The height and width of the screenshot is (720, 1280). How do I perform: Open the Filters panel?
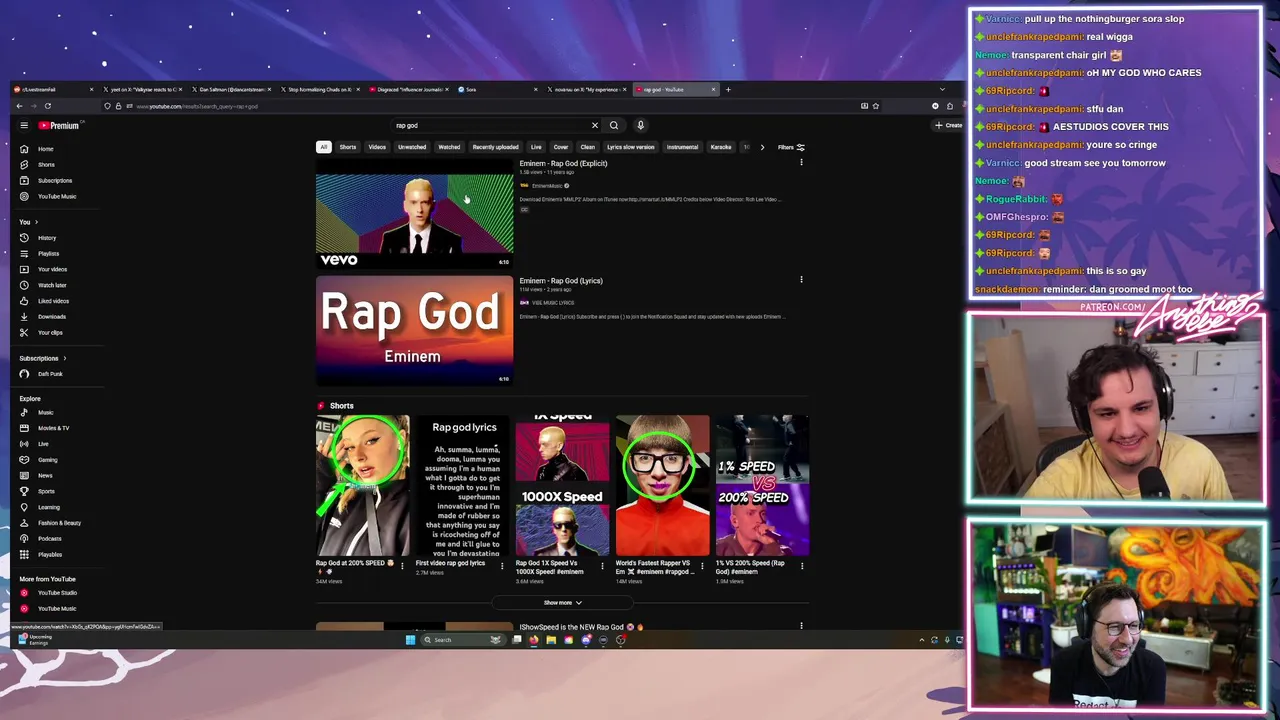[x=791, y=147]
